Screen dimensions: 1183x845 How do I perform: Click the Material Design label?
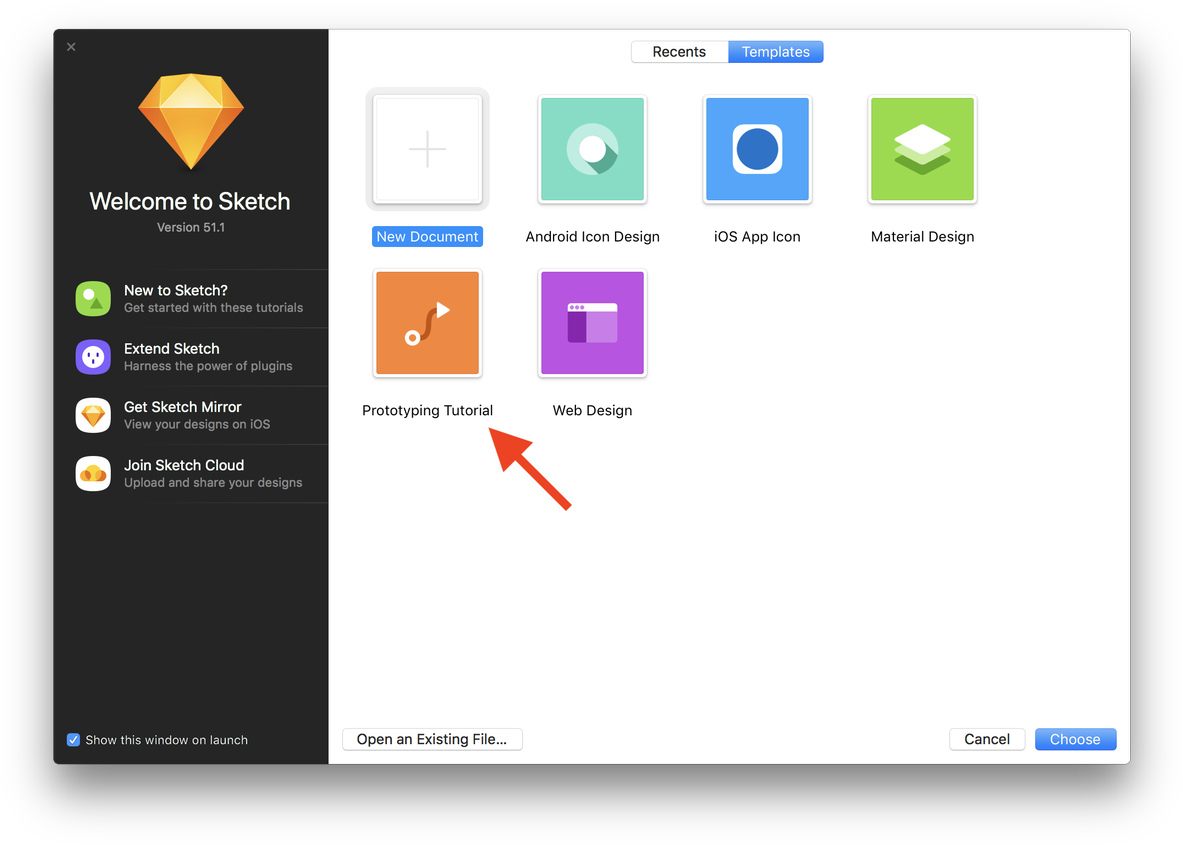[922, 237]
